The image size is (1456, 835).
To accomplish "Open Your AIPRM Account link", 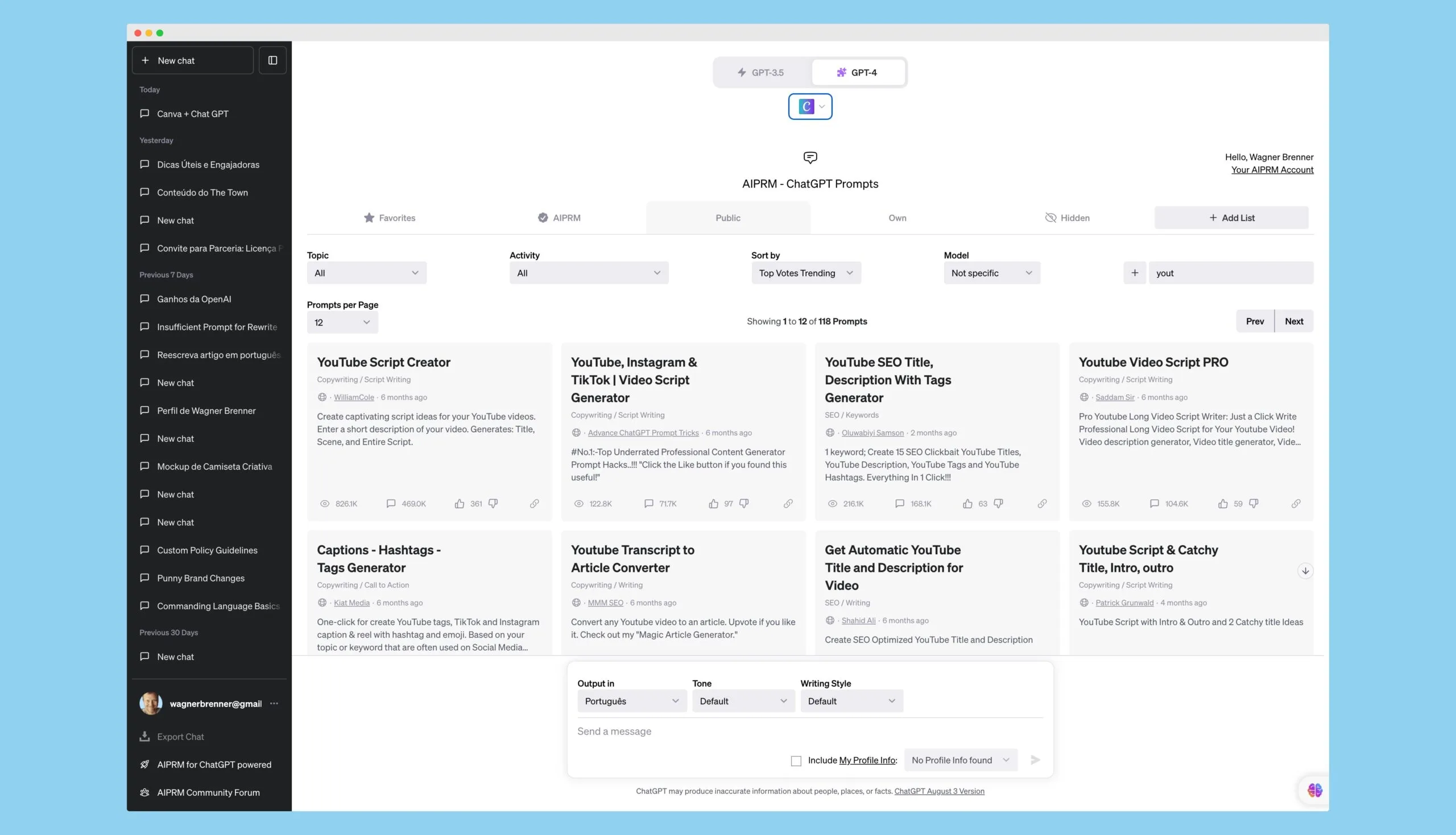I will [1272, 170].
